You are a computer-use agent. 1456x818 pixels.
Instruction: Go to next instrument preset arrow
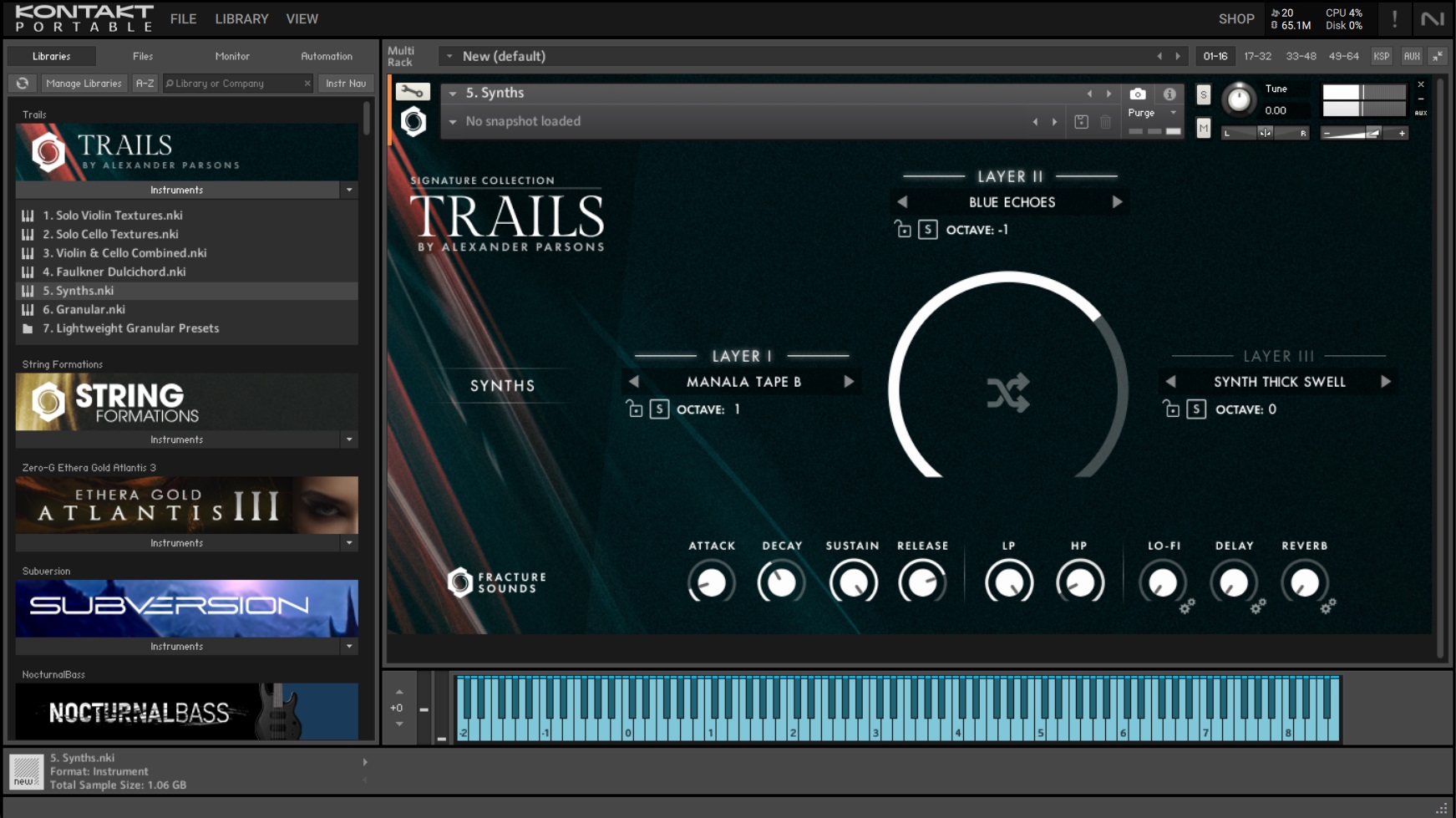[x=1109, y=94]
